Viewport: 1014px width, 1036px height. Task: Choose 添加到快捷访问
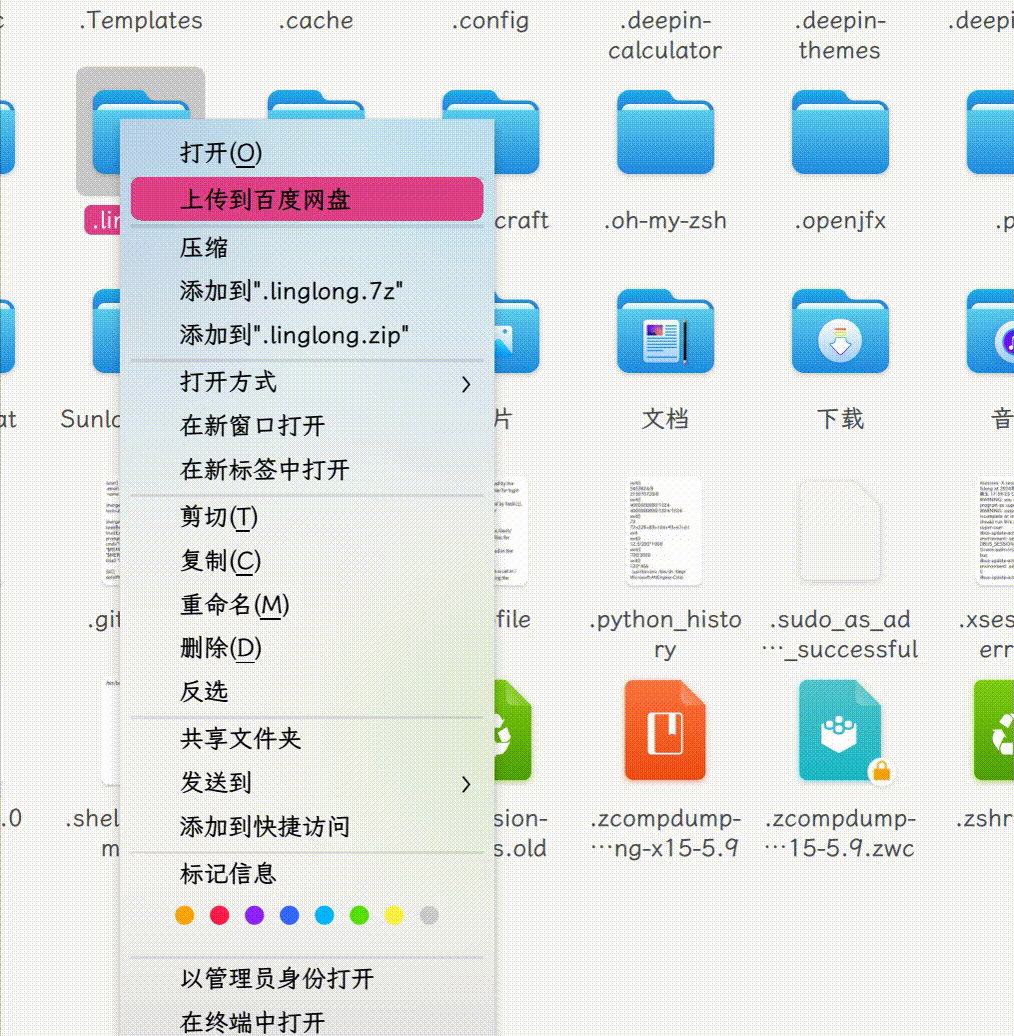pyautogui.click(x=307, y=827)
